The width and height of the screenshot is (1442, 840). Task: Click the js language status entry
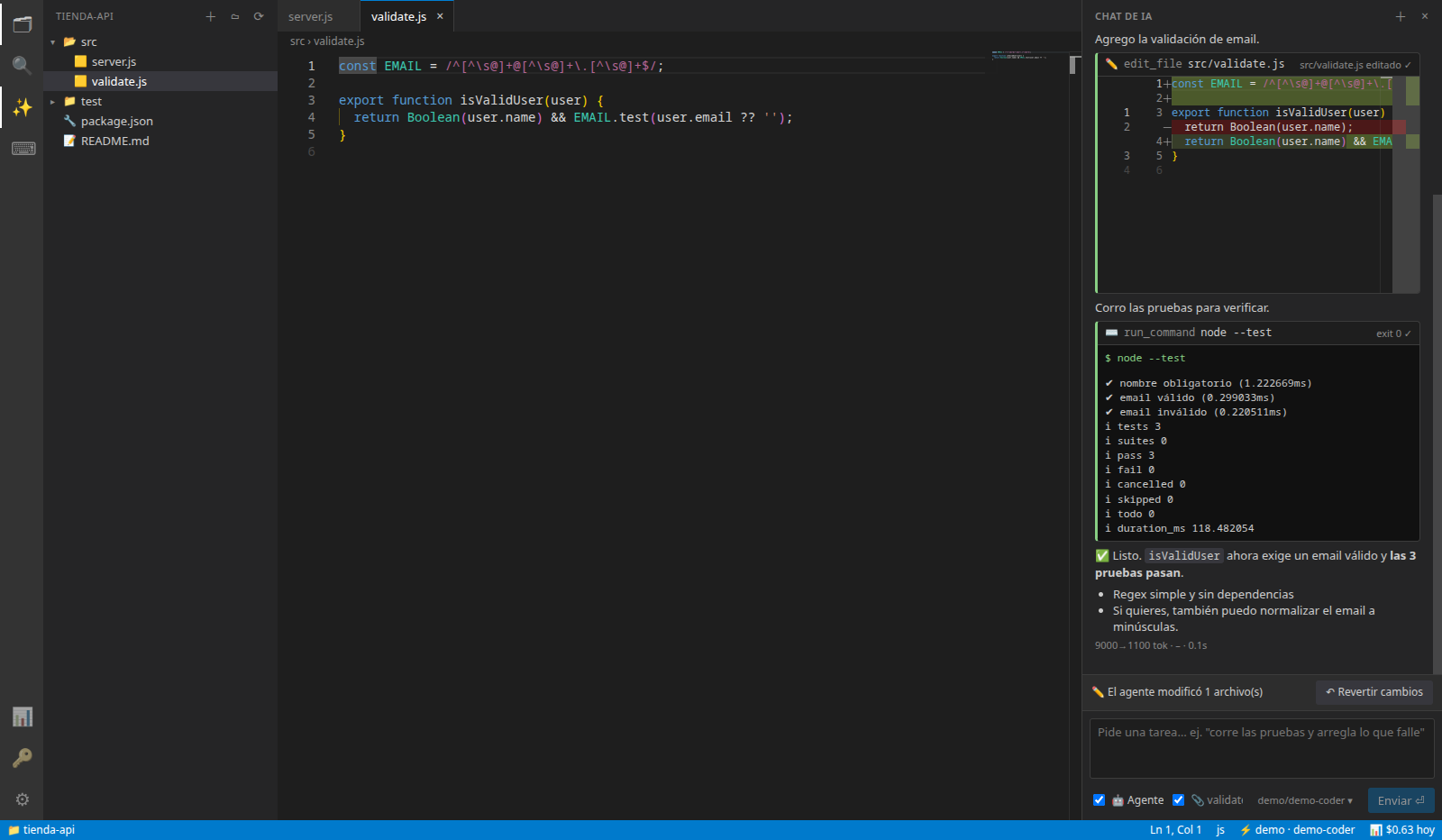click(1220, 830)
